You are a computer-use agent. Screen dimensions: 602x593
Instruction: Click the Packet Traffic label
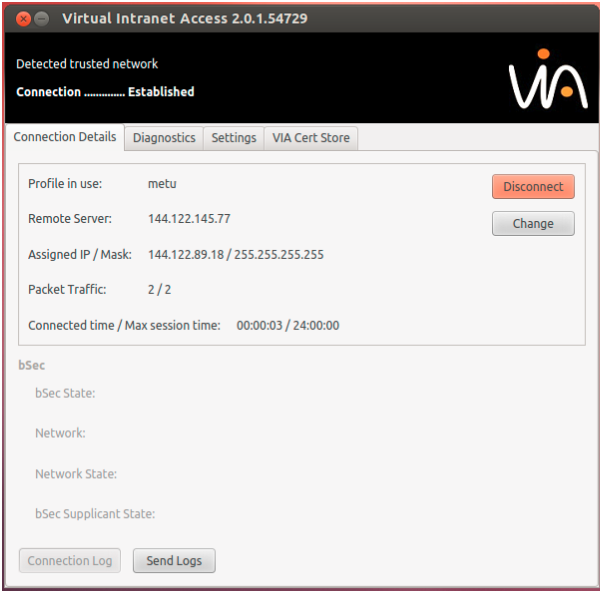point(67,289)
